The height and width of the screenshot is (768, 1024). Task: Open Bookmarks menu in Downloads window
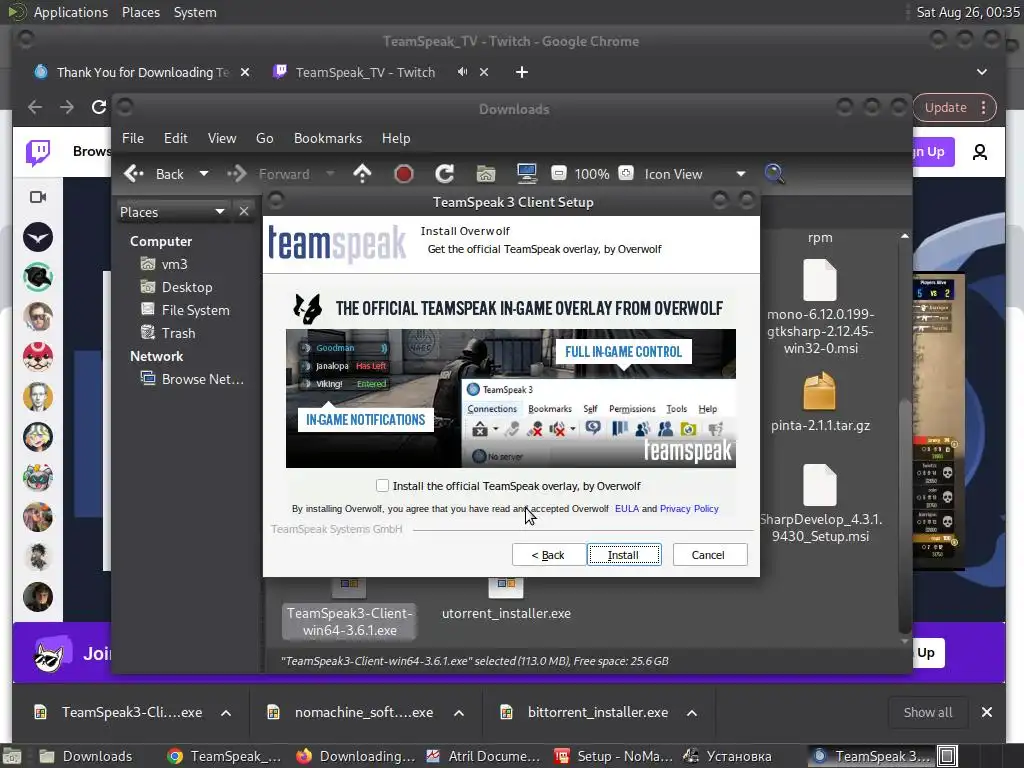[x=328, y=138]
